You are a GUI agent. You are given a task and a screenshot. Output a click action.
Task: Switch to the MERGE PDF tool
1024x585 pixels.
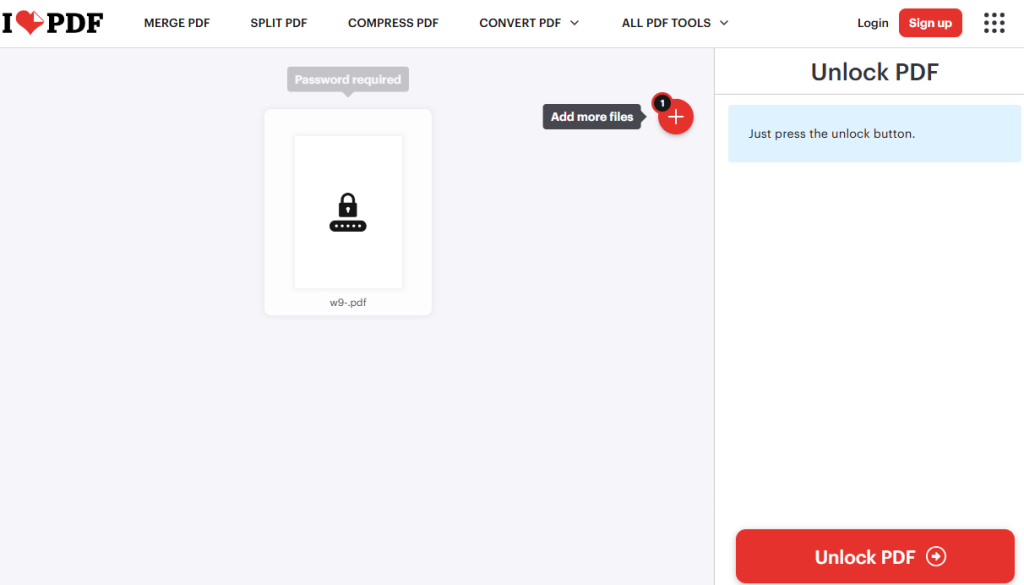(176, 22)
